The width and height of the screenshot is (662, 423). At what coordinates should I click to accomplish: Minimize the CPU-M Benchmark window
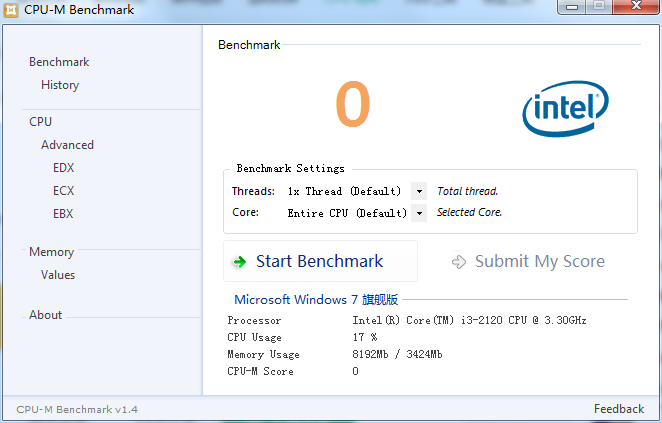point(572,6)
